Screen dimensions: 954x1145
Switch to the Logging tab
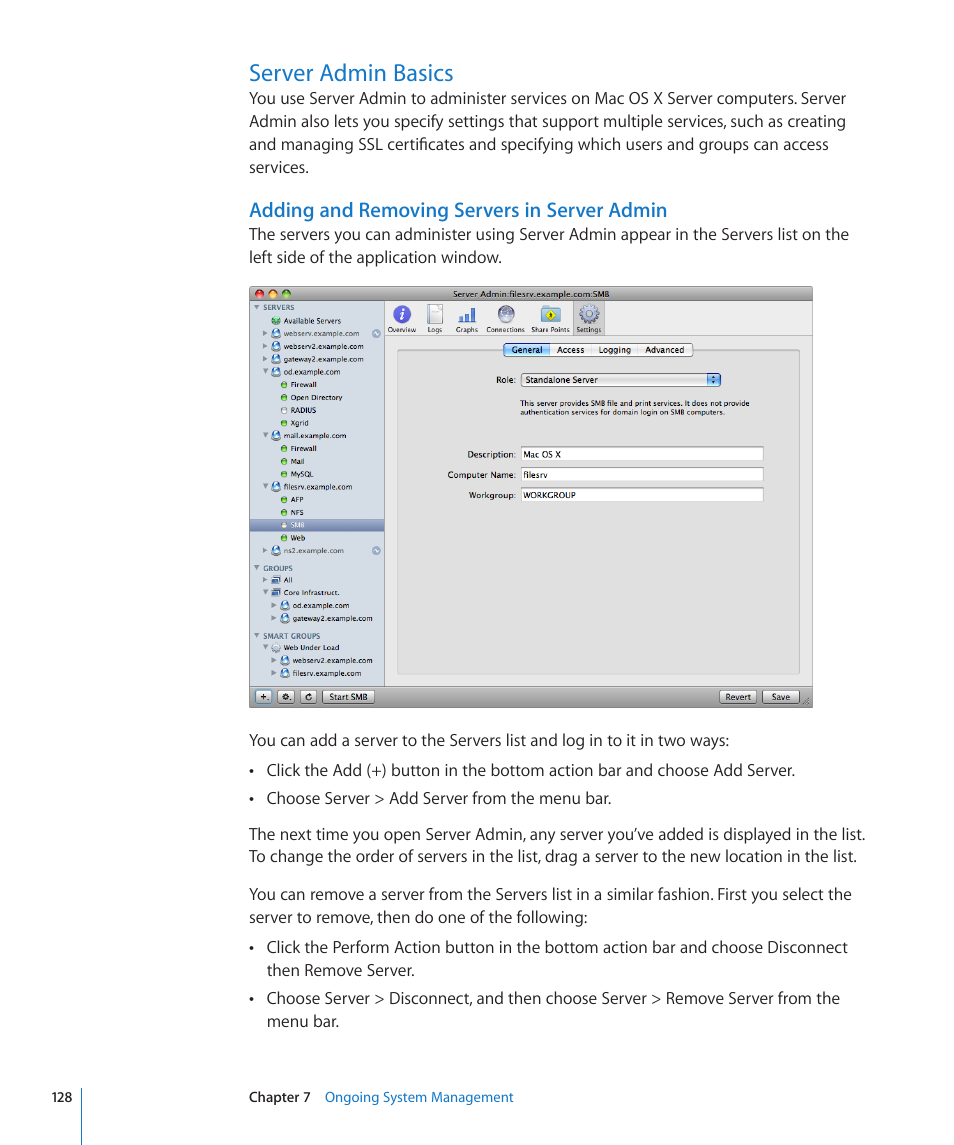[x=614, y=350]
